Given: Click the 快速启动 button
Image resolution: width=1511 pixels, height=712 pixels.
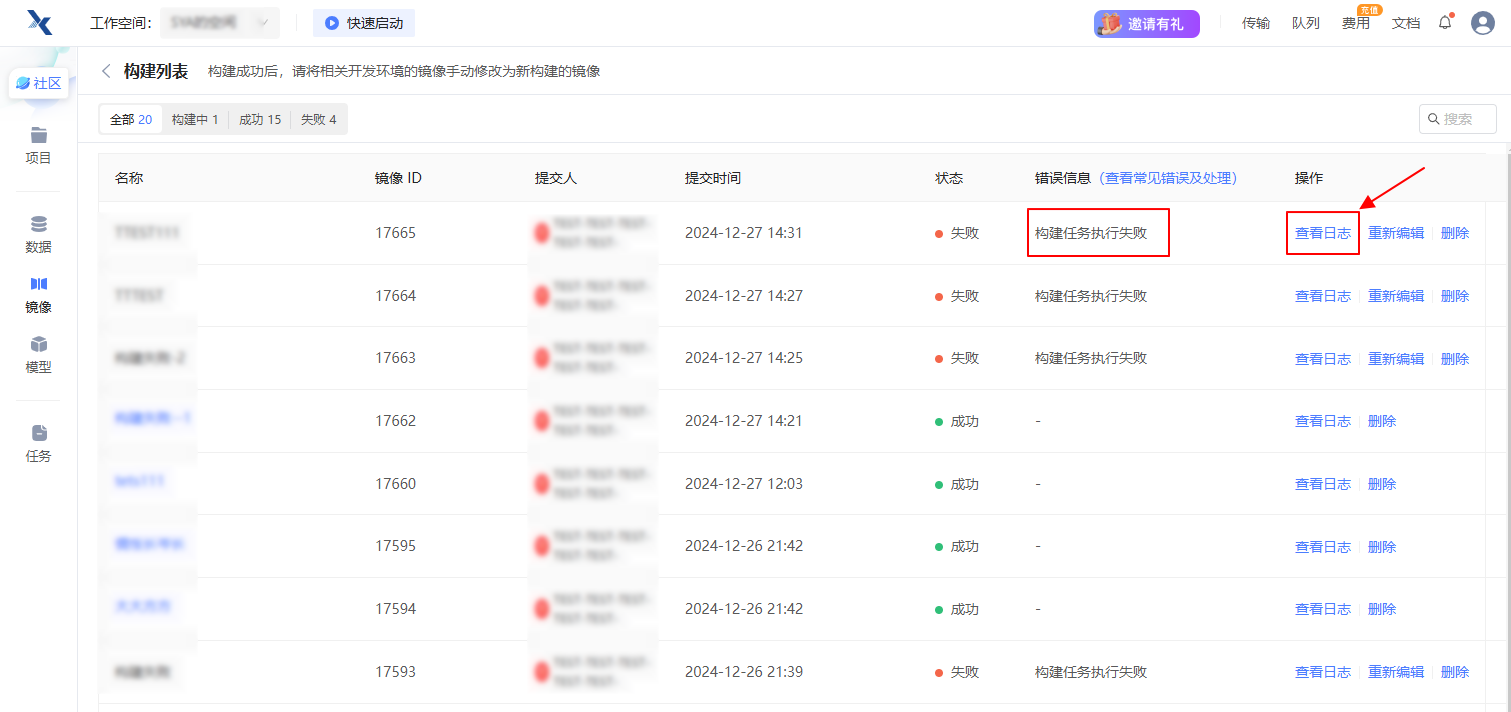Looking at the screenshot, I should tap(364, 23).
